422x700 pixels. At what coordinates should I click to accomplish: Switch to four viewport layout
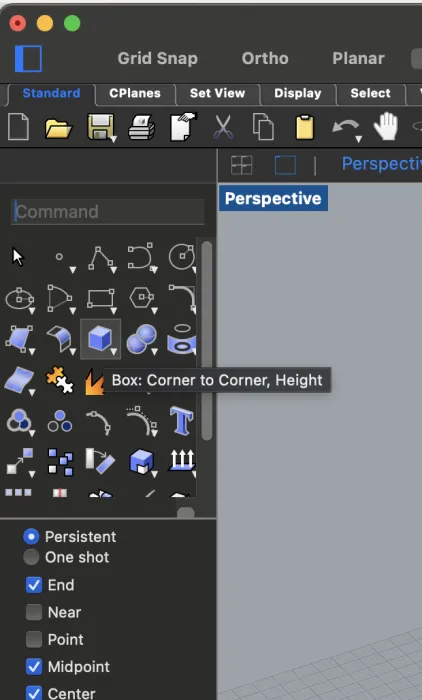242,165
